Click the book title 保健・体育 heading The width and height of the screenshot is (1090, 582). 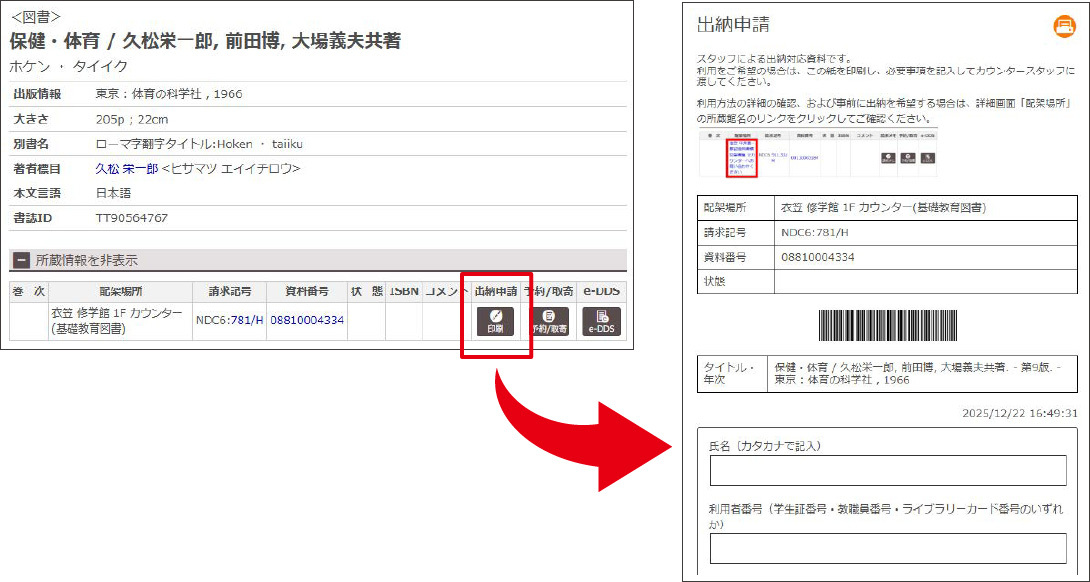pyautogui.click(x=205, y=41)
